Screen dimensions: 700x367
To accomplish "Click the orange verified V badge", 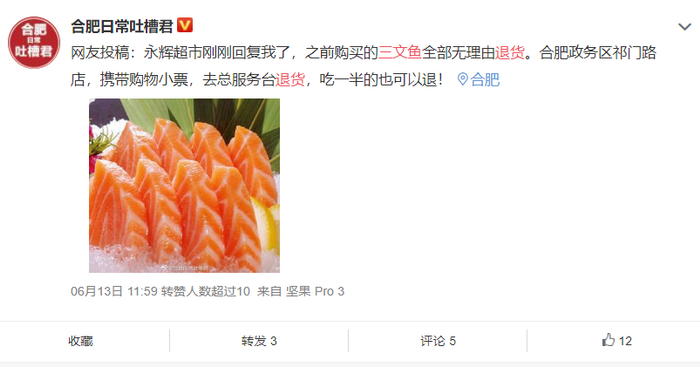I will point(185,25).
